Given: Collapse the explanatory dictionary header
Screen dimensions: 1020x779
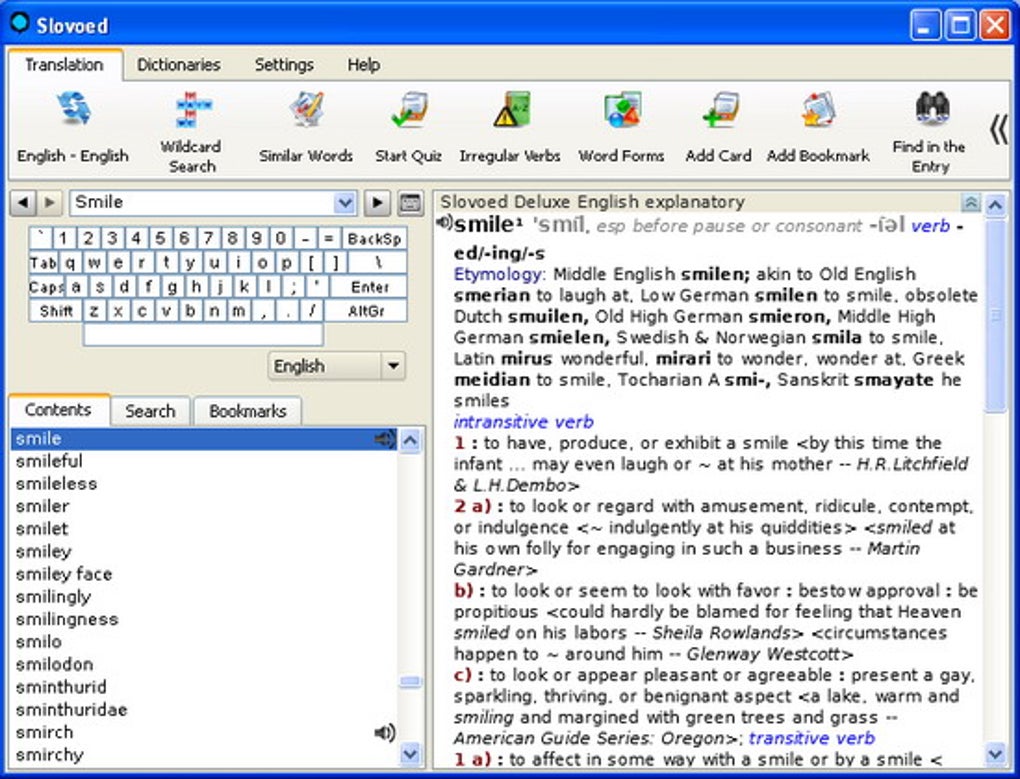Looking at the screenshot, I should click(971, 203).
